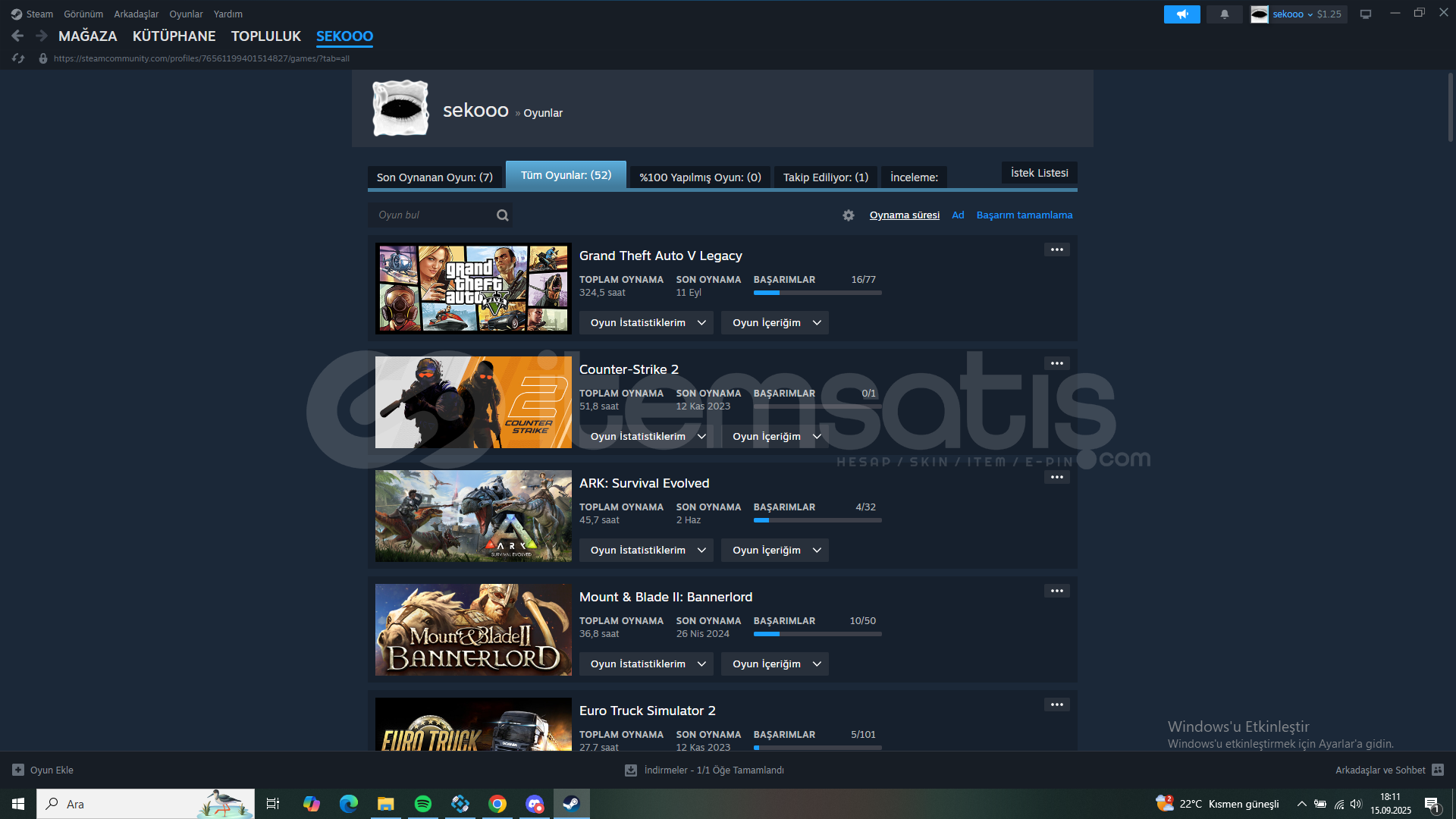Click the Steam taskbar icon
1456x819 pixels.
(x=572, y=804)
